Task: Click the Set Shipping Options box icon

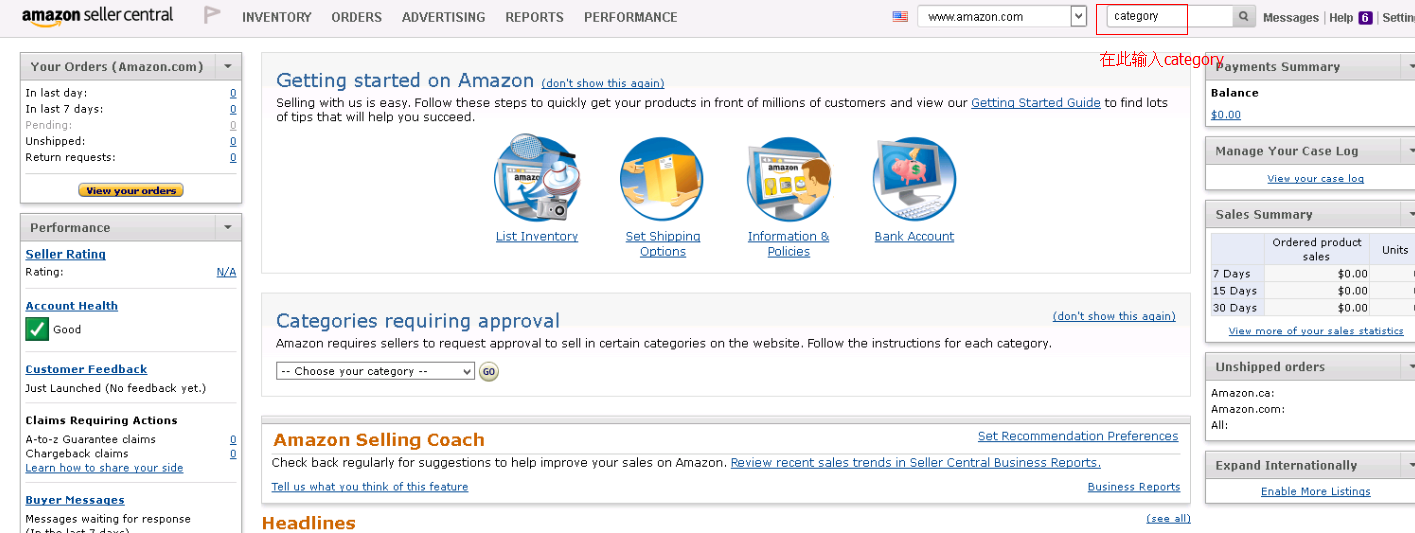Action: pos(662,180)
